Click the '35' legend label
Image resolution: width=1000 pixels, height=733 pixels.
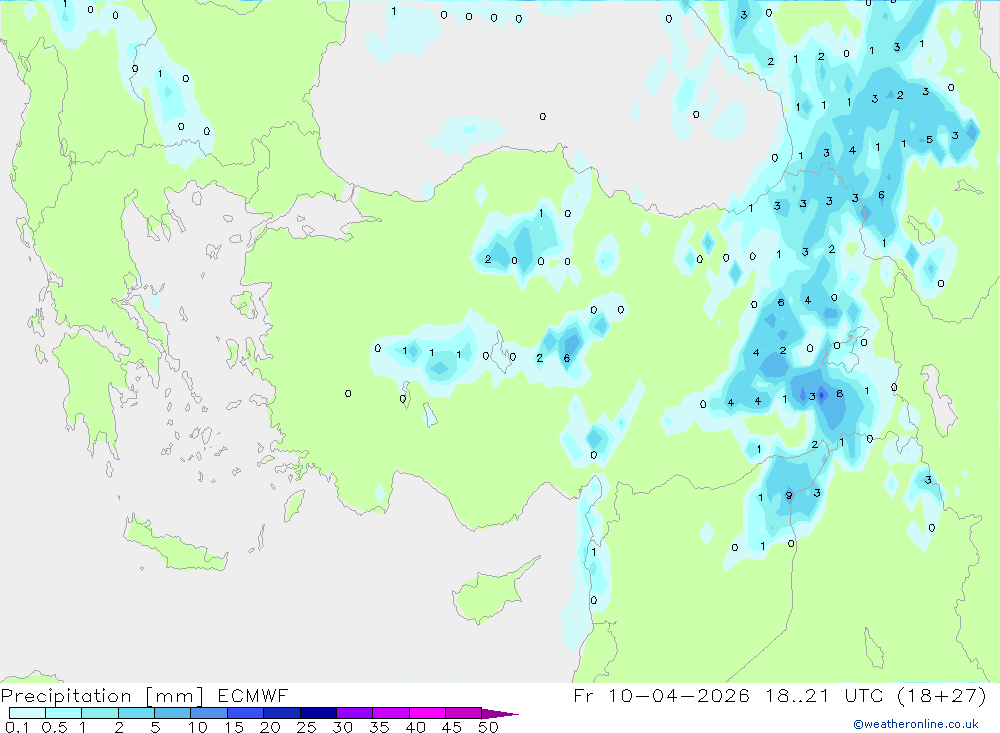tap(379, 727)
